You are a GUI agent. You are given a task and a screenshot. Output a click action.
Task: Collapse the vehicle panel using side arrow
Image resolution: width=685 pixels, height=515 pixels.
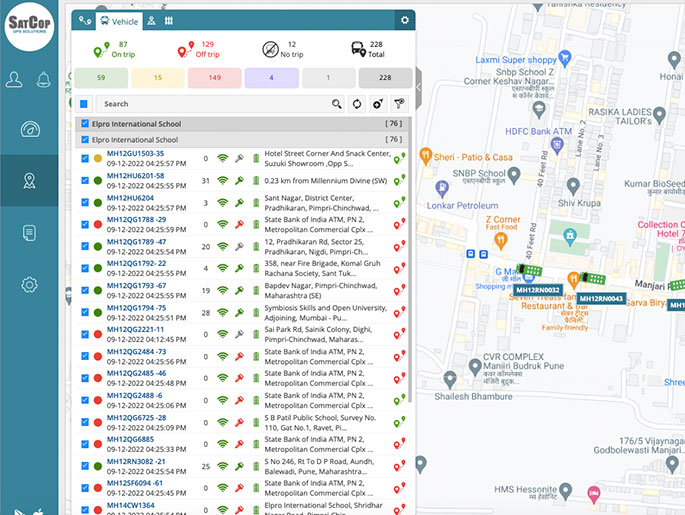tap(419, 88)
